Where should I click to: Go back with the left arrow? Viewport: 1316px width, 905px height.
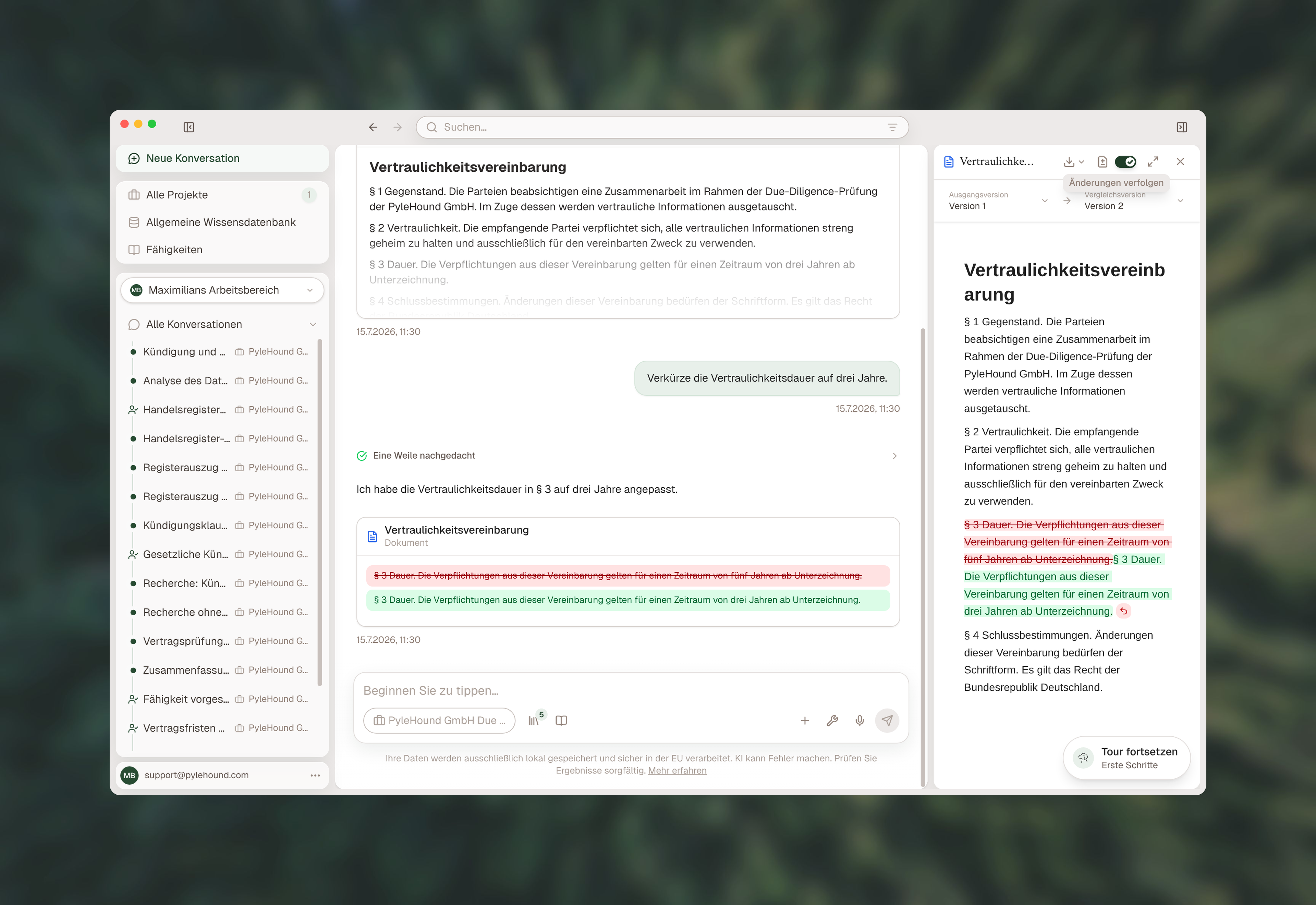tap(373, 127)
